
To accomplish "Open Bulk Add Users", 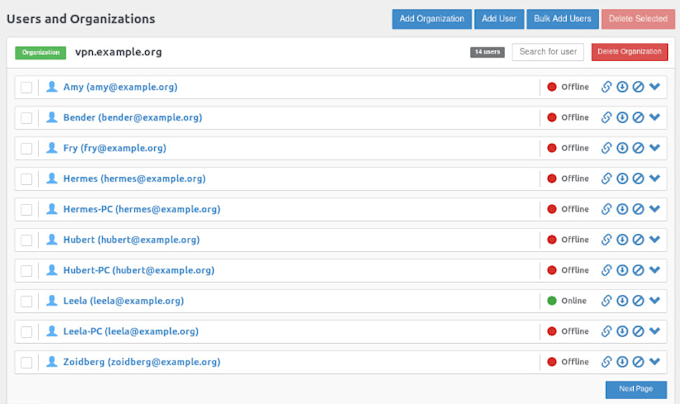I will point(562,19).
